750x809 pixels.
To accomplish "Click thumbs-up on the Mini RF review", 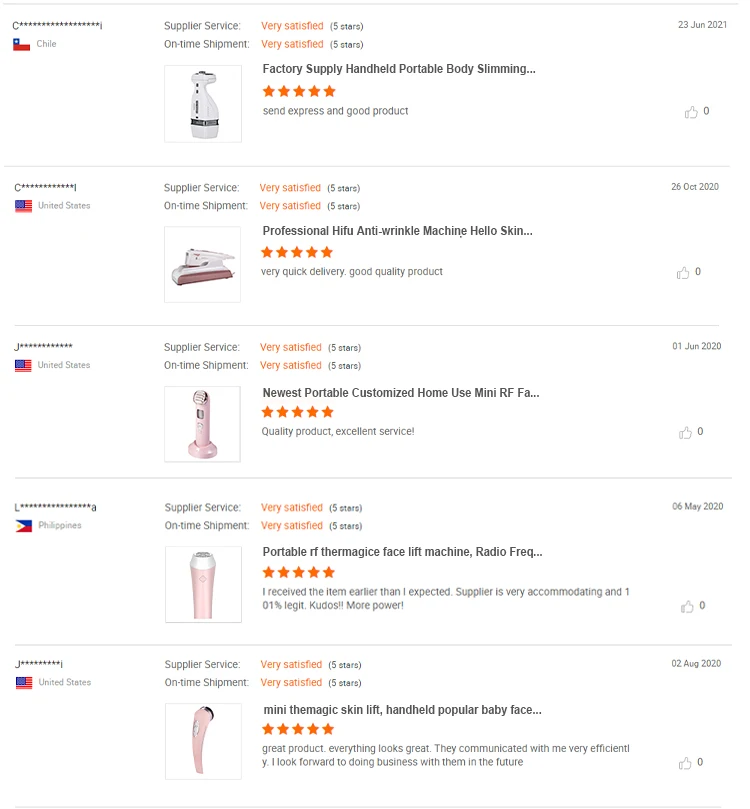I will click(685, 432).
